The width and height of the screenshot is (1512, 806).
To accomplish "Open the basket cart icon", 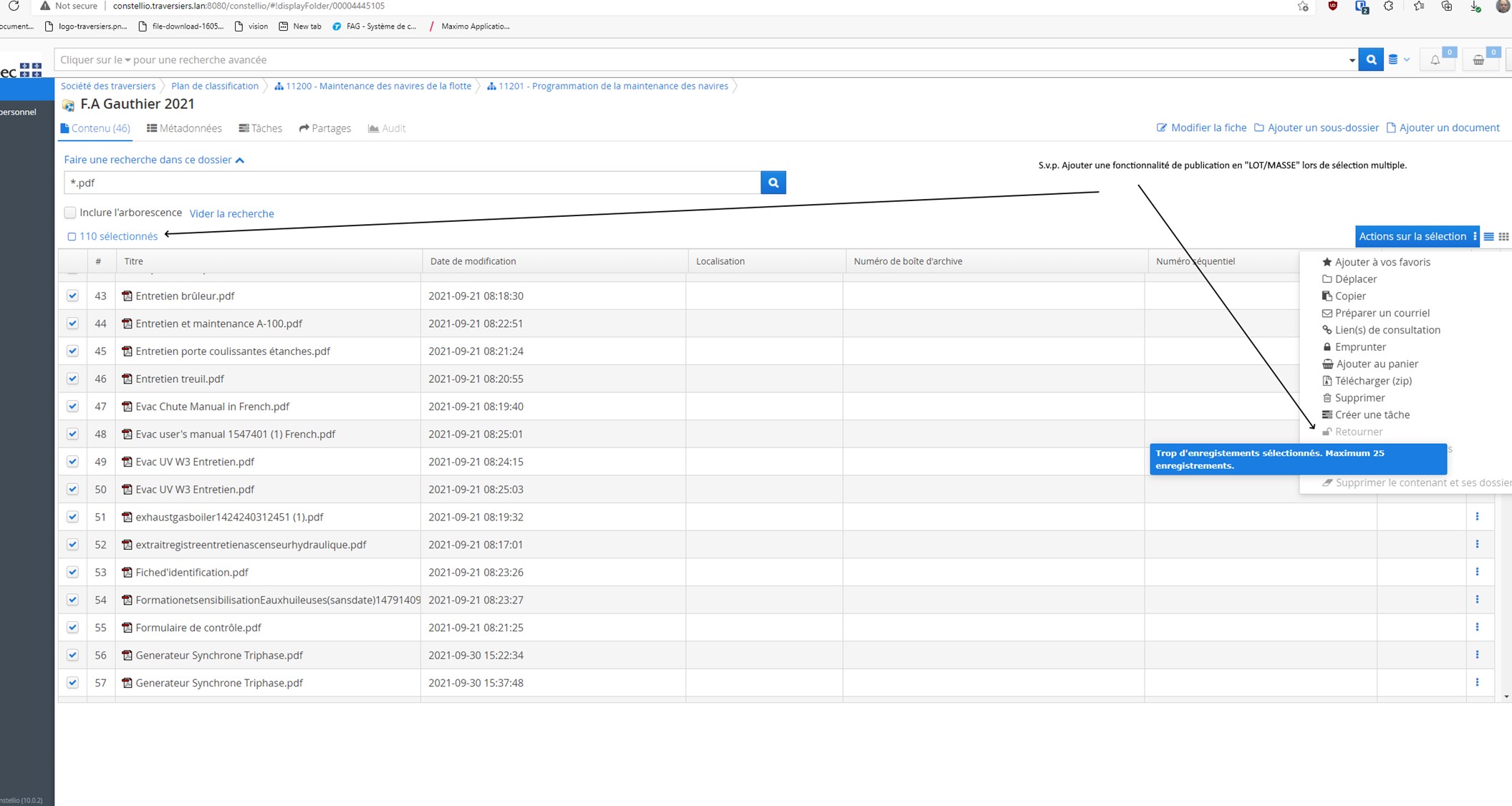I will [1478, 60].
